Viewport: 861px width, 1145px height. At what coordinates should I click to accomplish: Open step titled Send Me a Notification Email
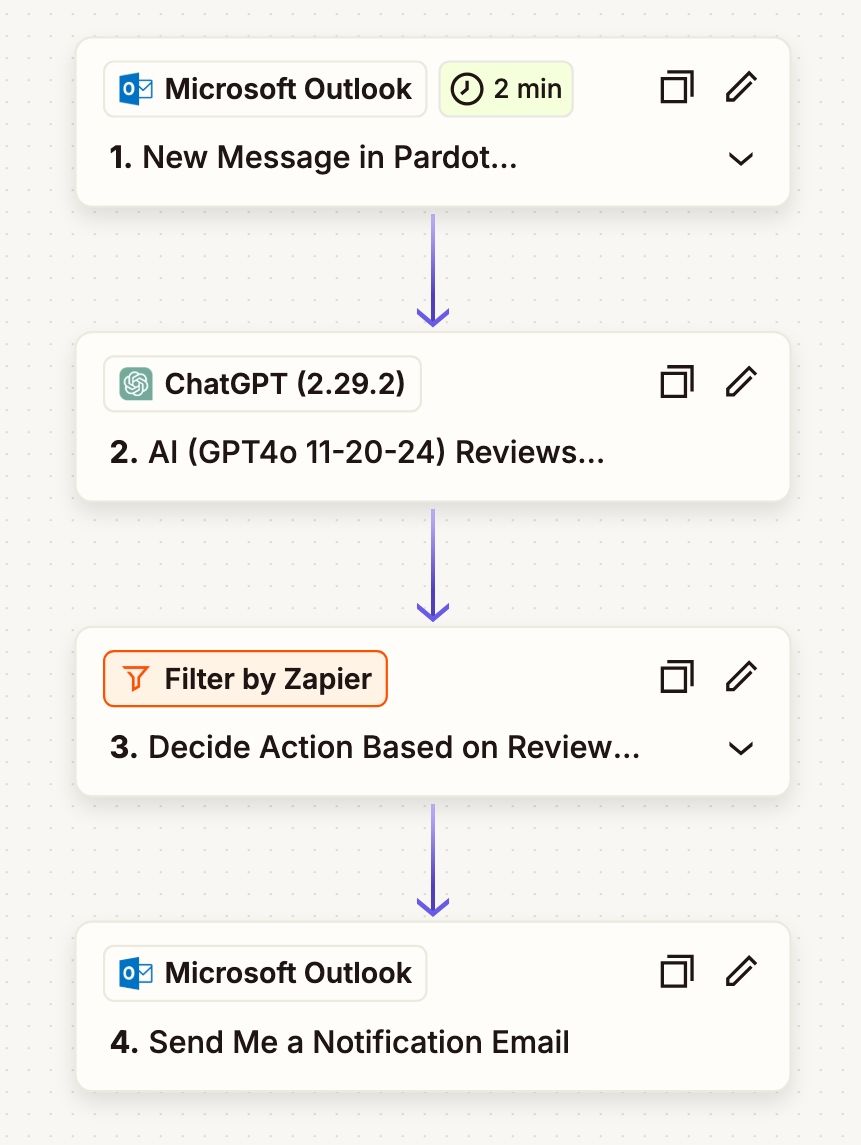(340, 1042)
